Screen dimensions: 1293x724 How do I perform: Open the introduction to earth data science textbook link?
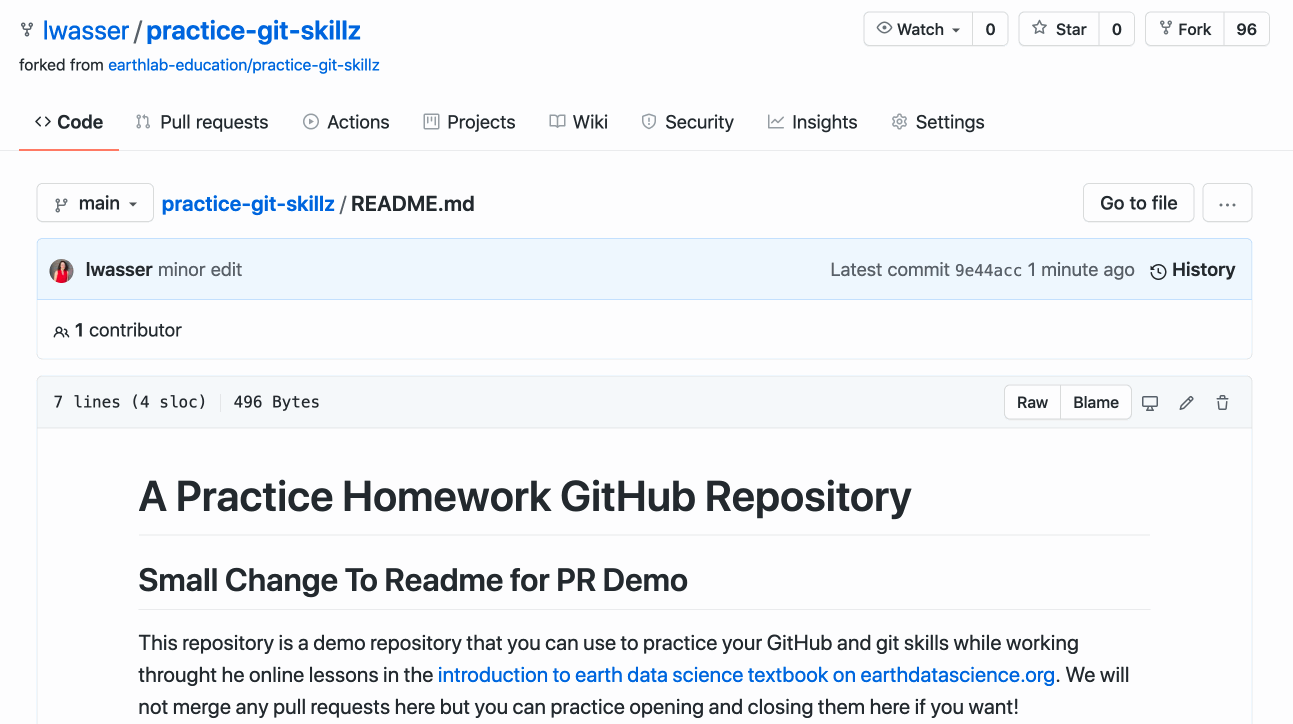point(746,675)
